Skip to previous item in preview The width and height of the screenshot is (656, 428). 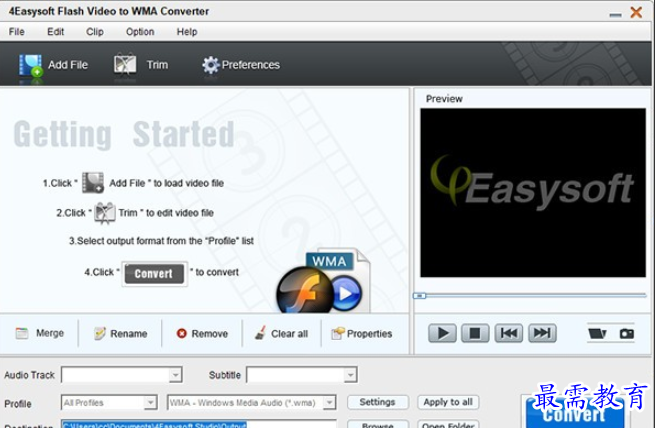click(x=508, y=333)
